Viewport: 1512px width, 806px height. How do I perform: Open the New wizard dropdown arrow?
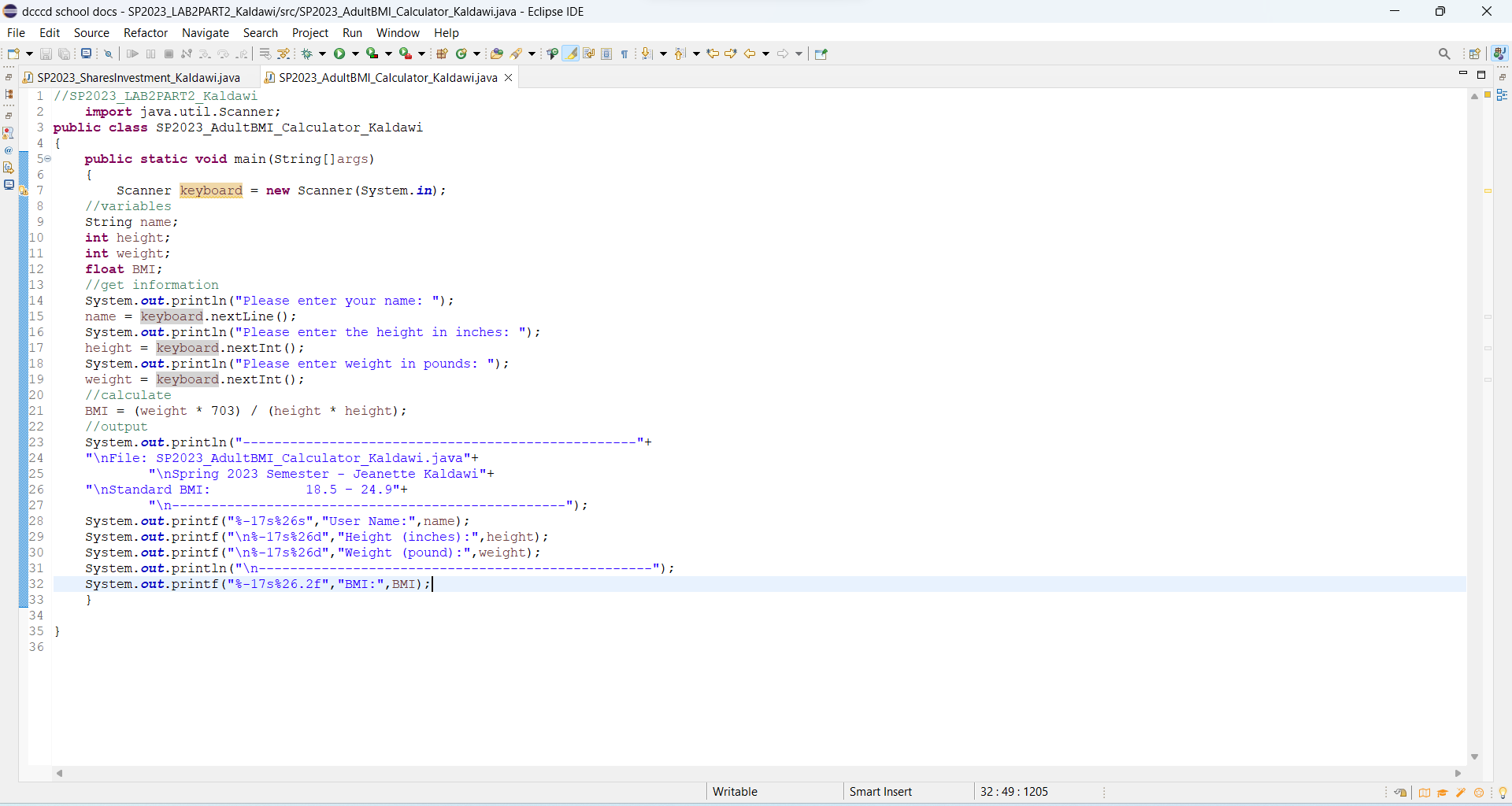pos(28,54)
